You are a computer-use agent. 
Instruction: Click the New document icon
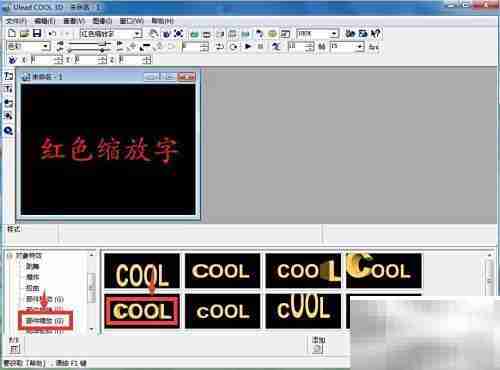coord(12,33)
